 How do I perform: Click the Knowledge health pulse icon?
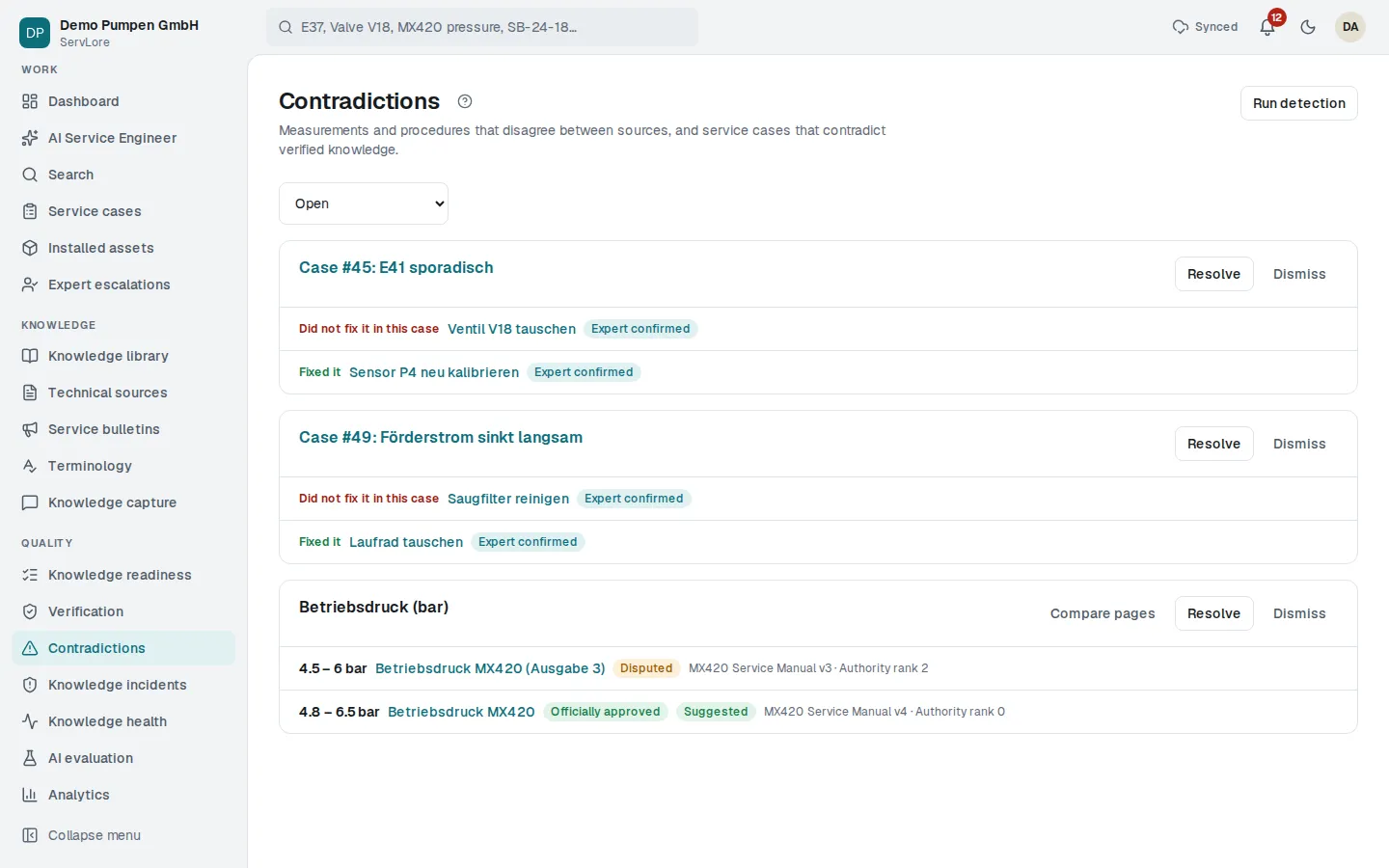click(x=30, y=721)
